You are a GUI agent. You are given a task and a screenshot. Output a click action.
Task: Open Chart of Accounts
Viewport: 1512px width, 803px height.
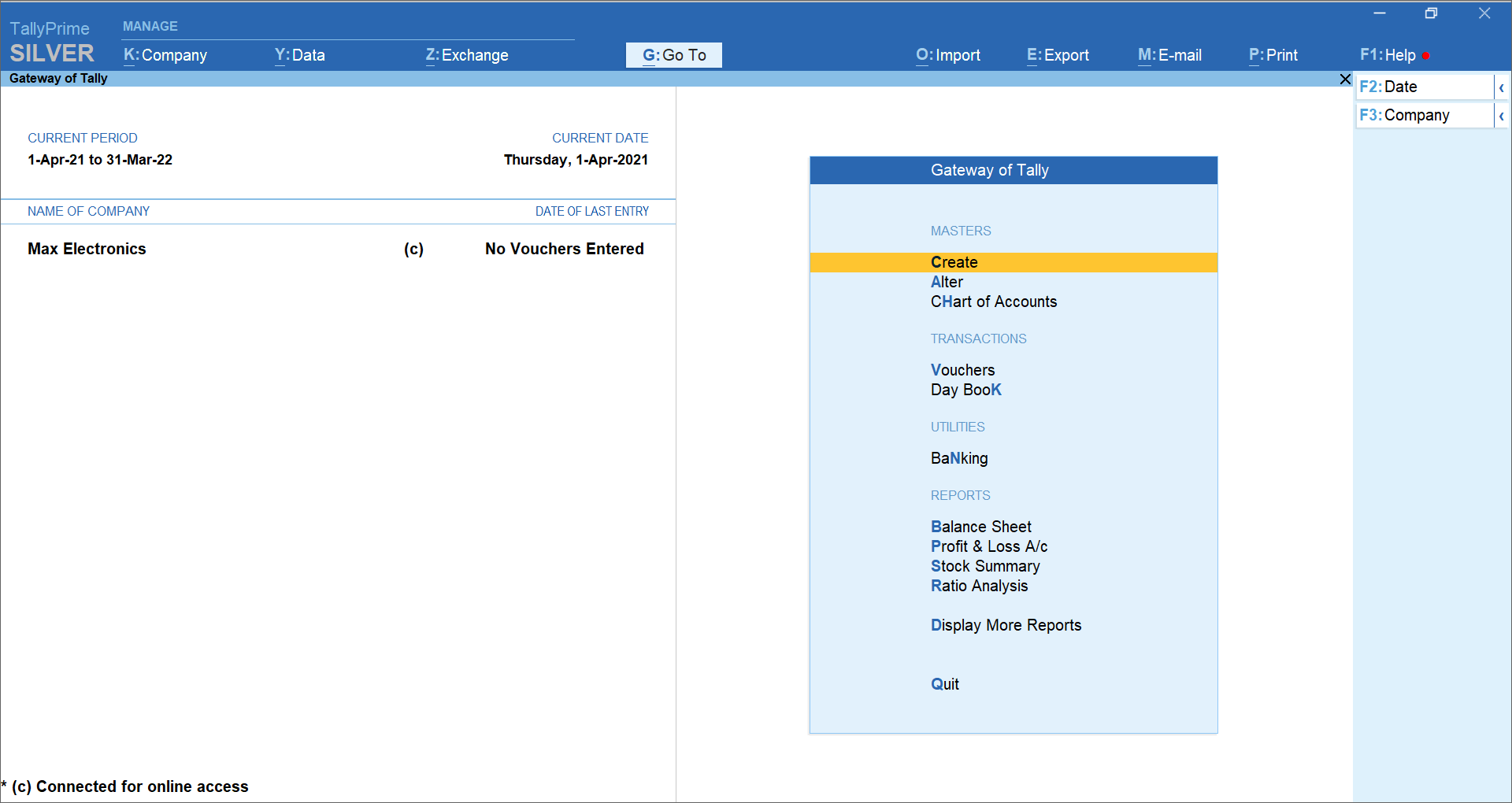point(993,302)
